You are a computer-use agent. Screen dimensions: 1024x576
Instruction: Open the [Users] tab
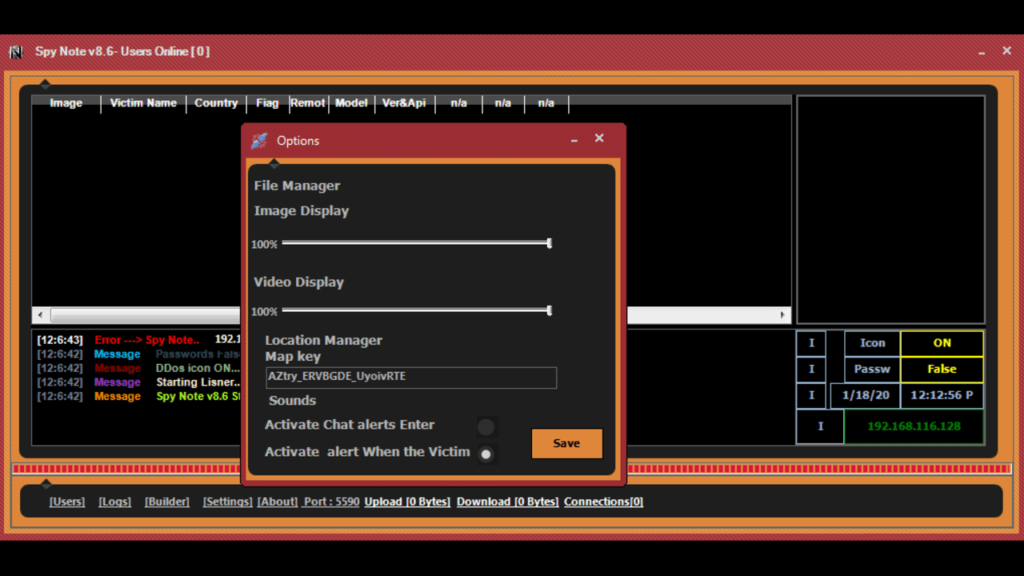(67, 502)
